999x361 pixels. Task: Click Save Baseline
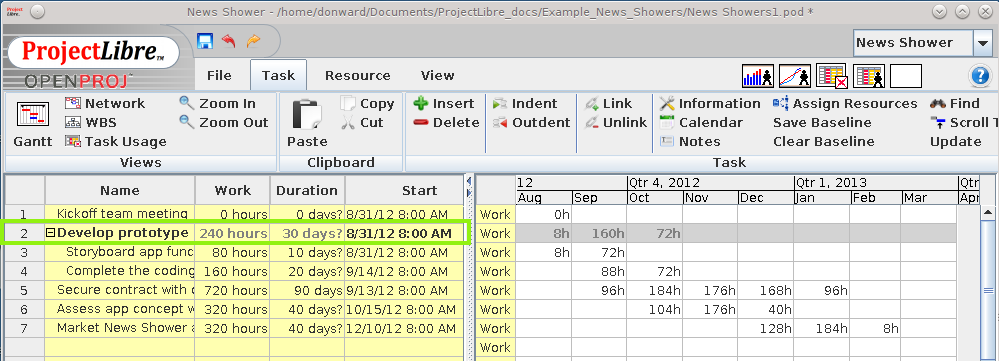point(823,122)
